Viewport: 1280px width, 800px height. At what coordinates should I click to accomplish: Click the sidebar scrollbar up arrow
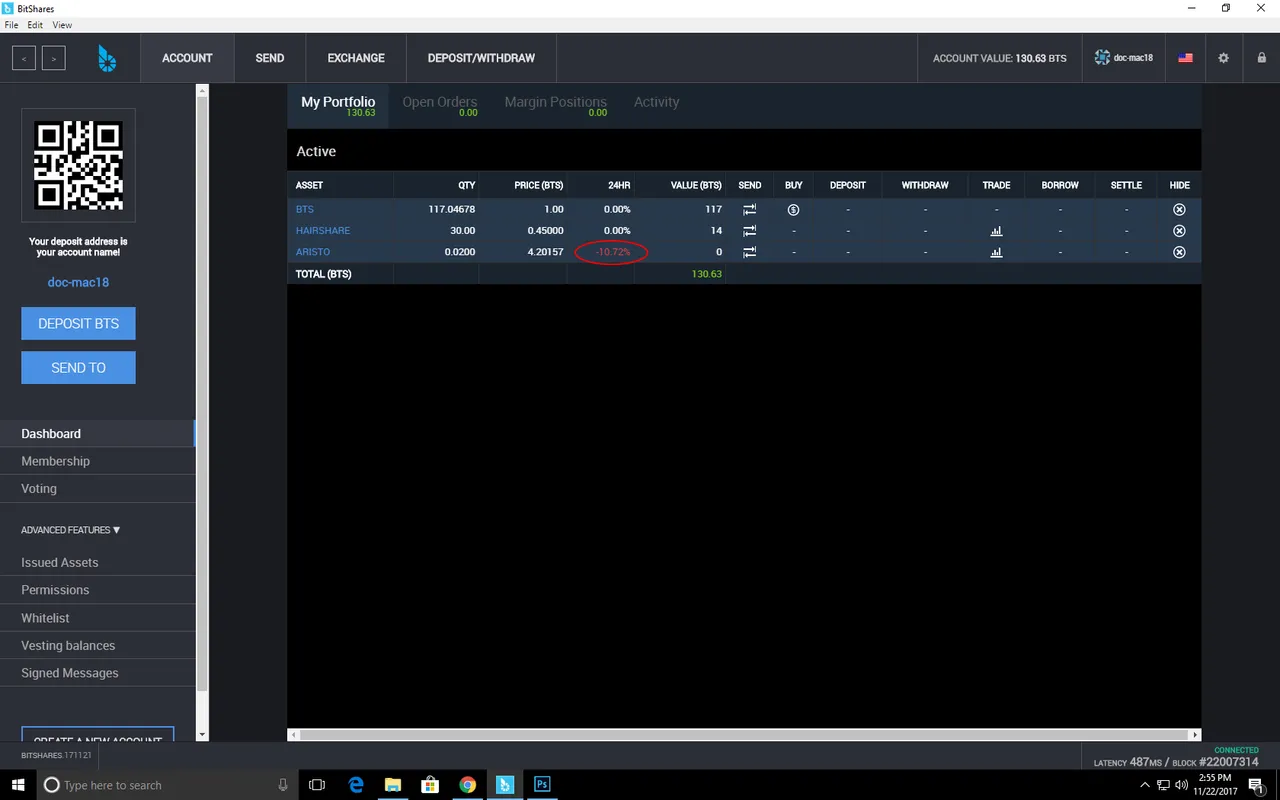[x=202, y=90]
